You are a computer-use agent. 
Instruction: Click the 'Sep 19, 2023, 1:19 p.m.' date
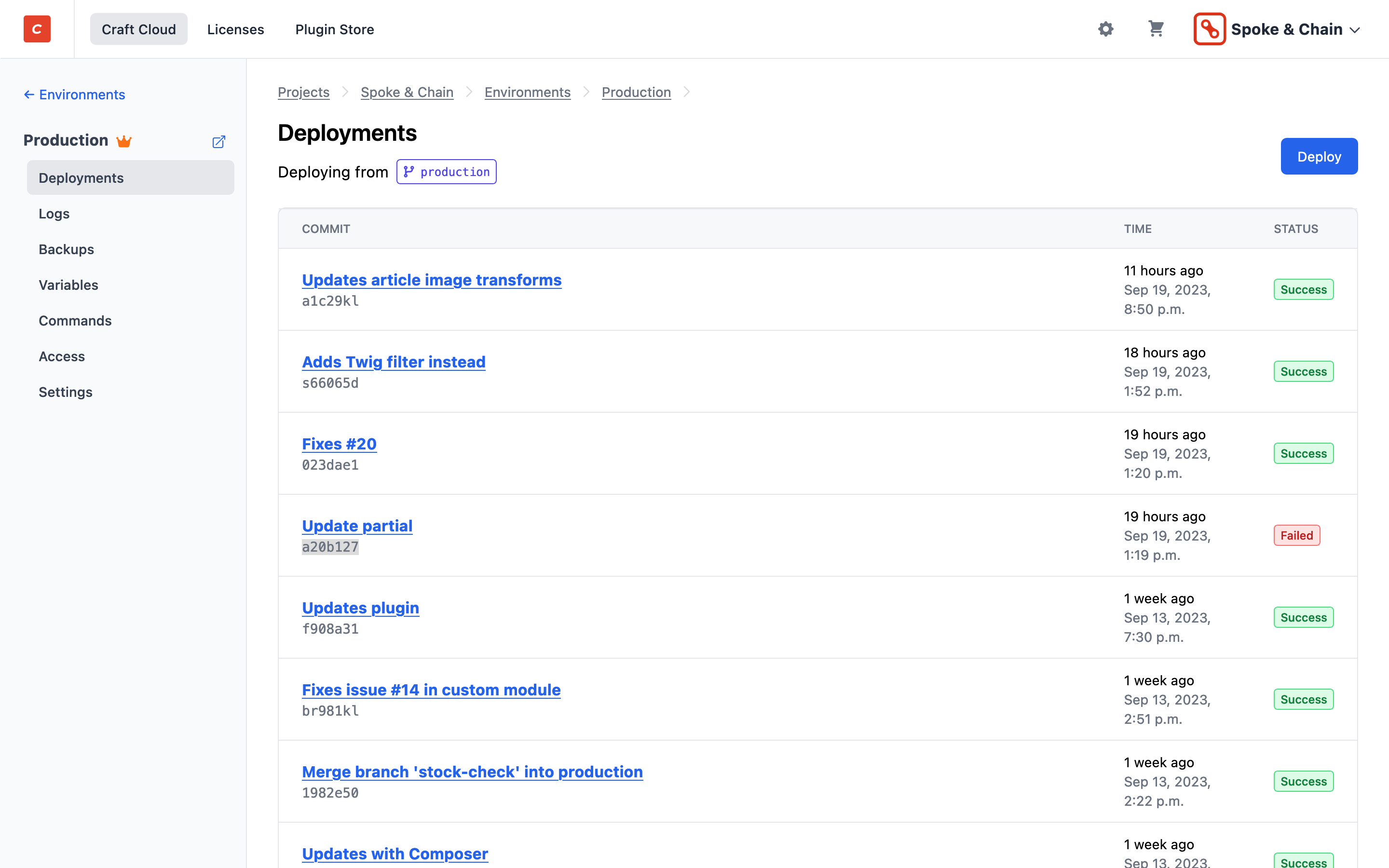[x=1167, y=545]
